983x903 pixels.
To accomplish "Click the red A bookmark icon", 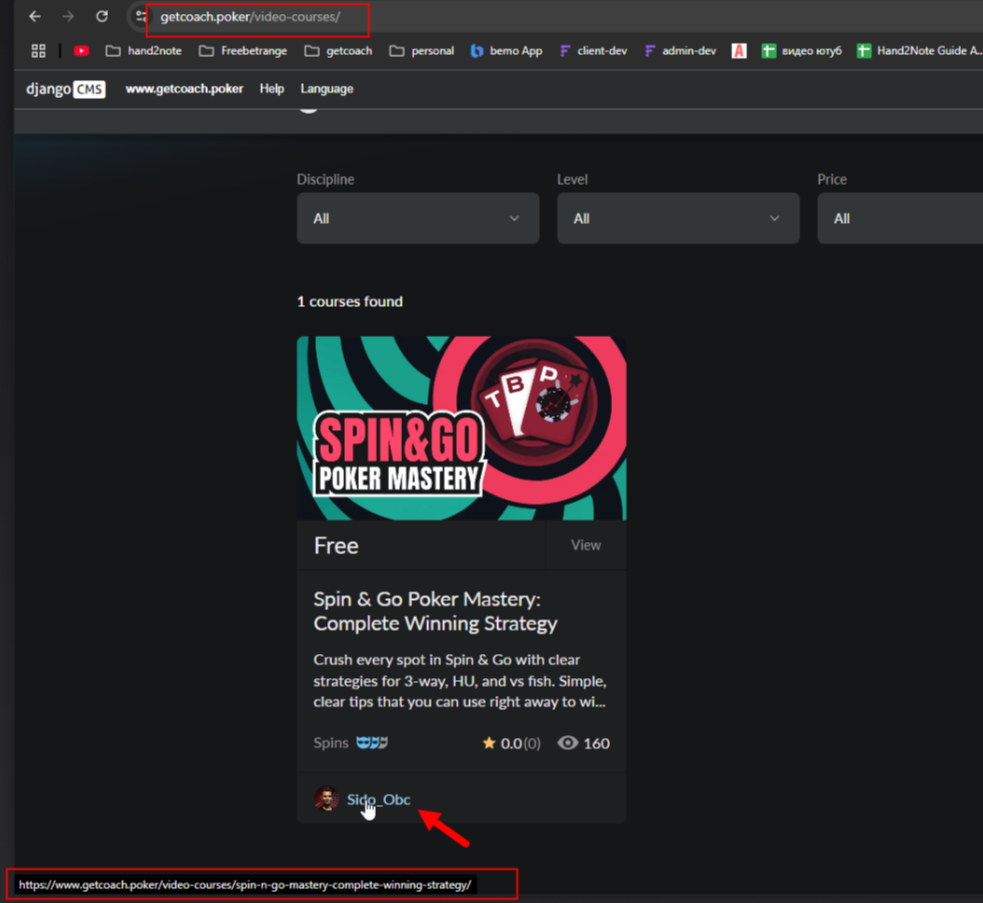I will point(739,51).
